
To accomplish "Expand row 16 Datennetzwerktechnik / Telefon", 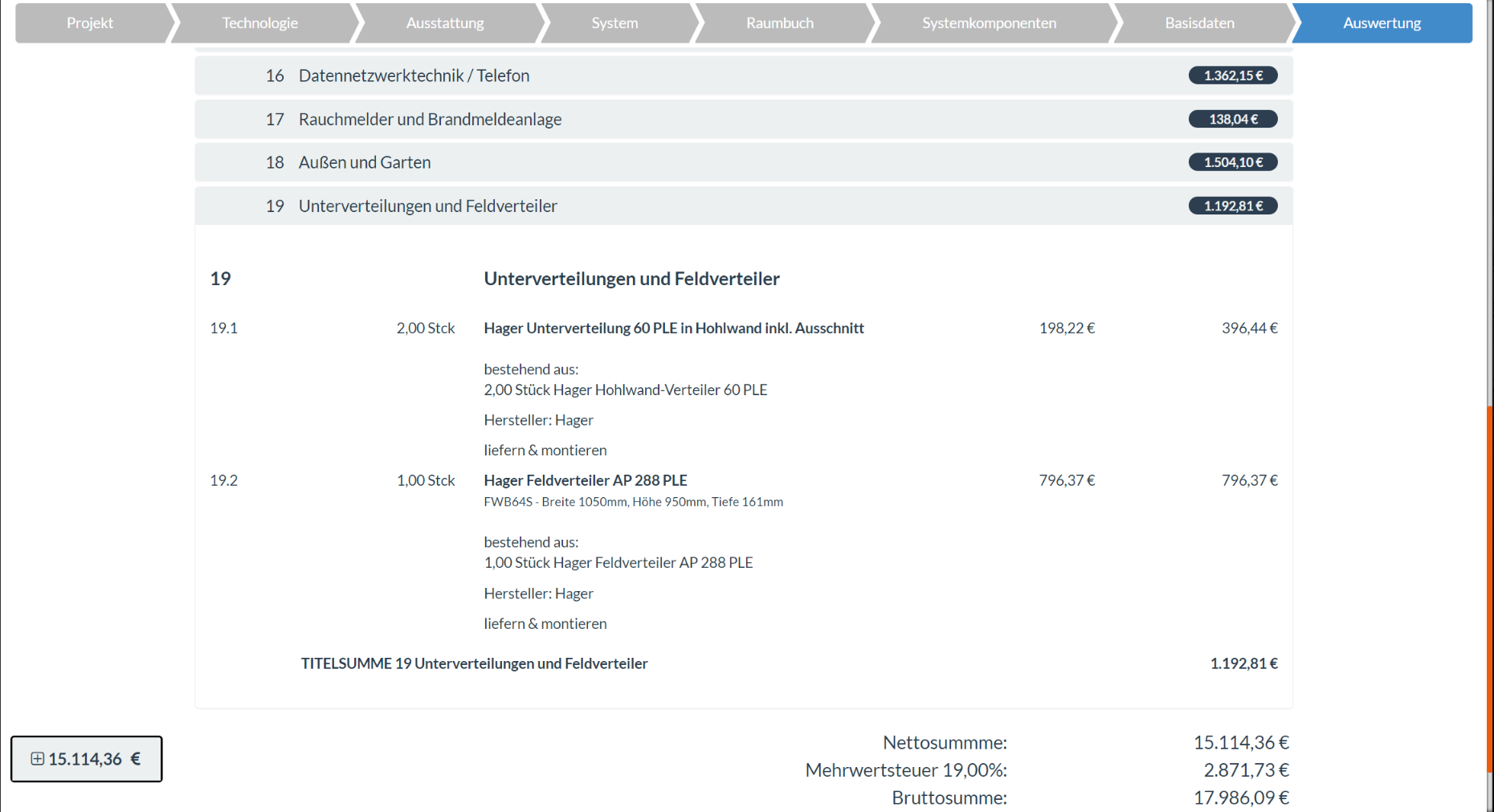I will [414, 75].
